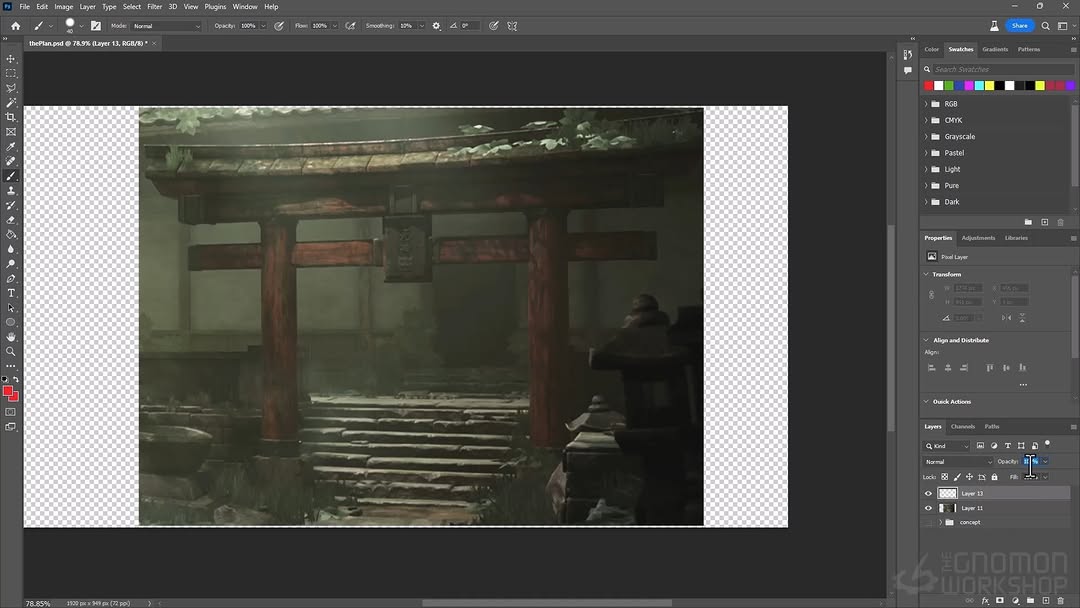Click the Share button
The image size is (1080, 608).
[x=1019, y=26]
